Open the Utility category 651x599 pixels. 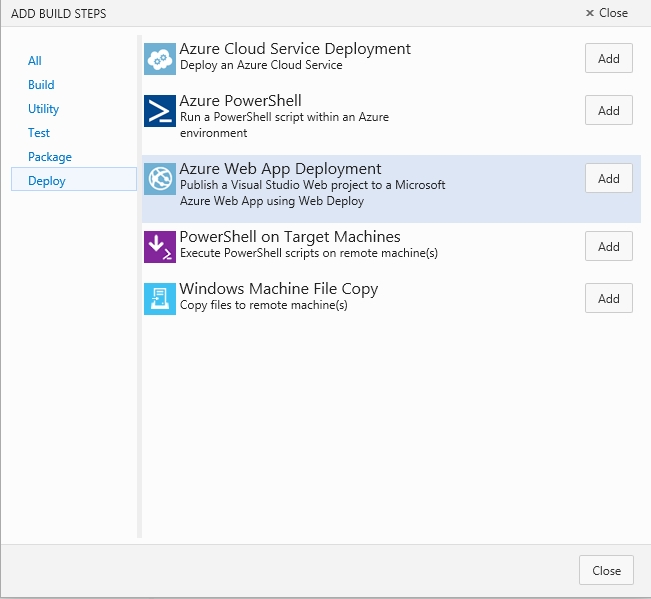point(43,109)
